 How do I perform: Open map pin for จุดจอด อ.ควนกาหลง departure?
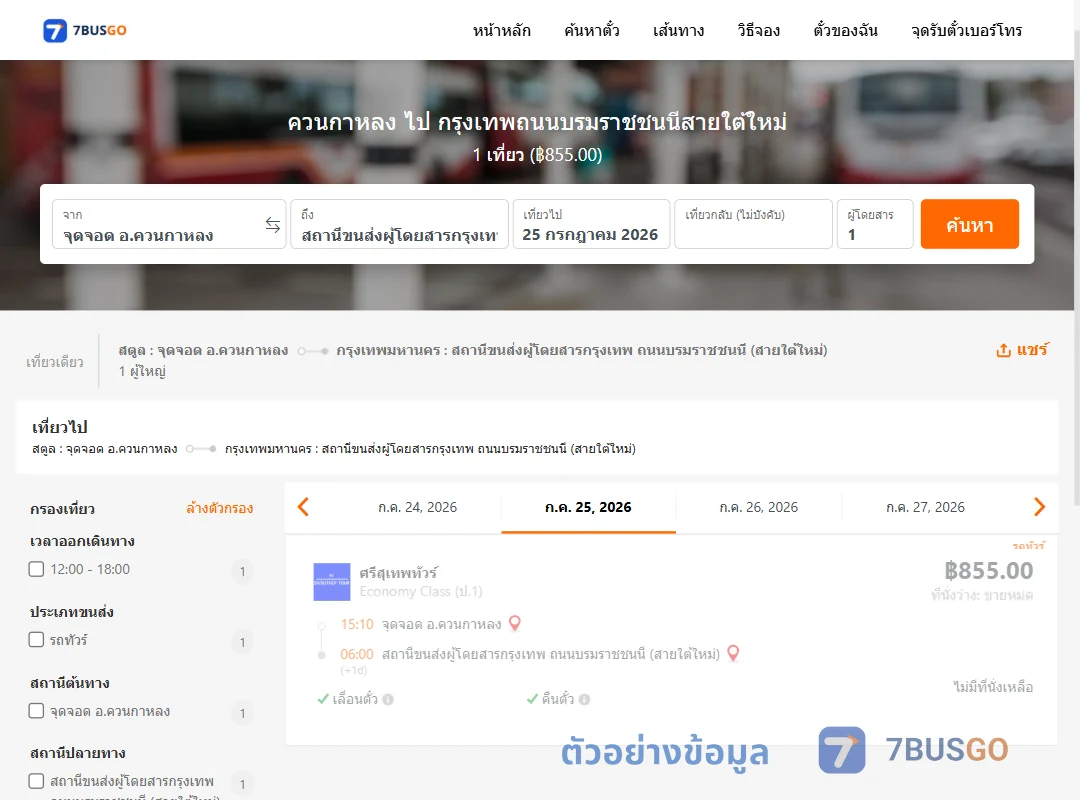click(515, 624)
